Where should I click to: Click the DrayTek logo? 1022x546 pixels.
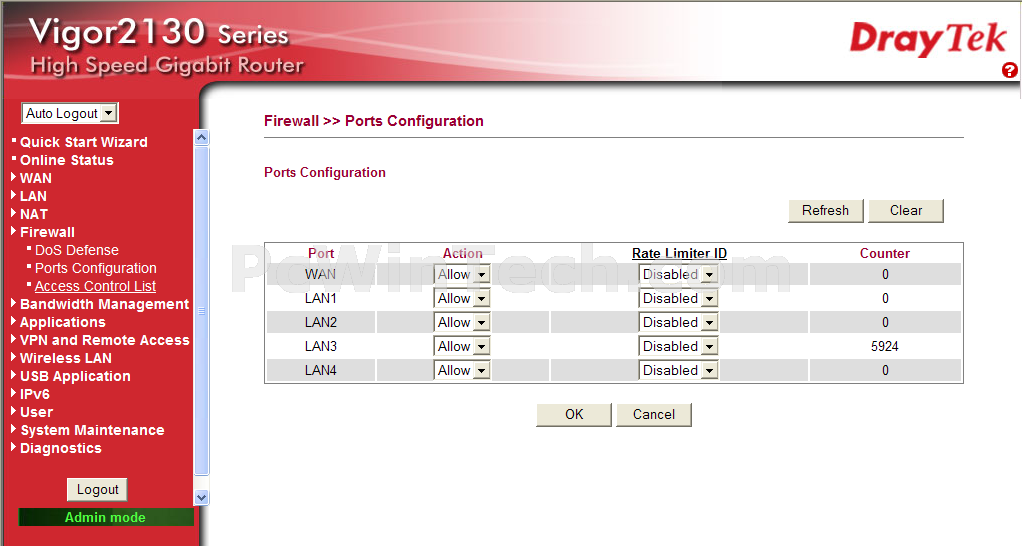coord(928,39)
